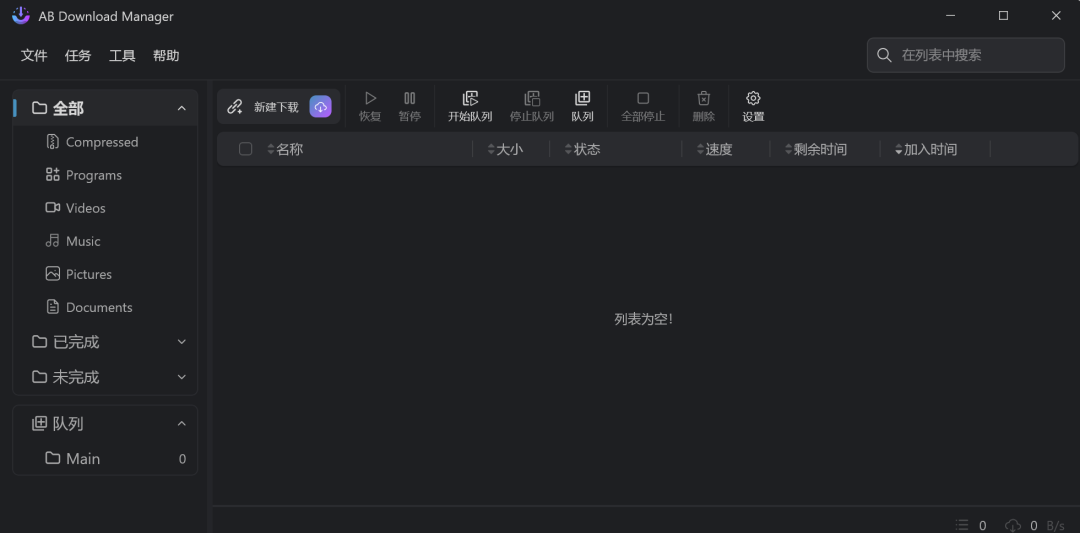
Task: Open the 帮助 menu
Action: tap(166, 56)
